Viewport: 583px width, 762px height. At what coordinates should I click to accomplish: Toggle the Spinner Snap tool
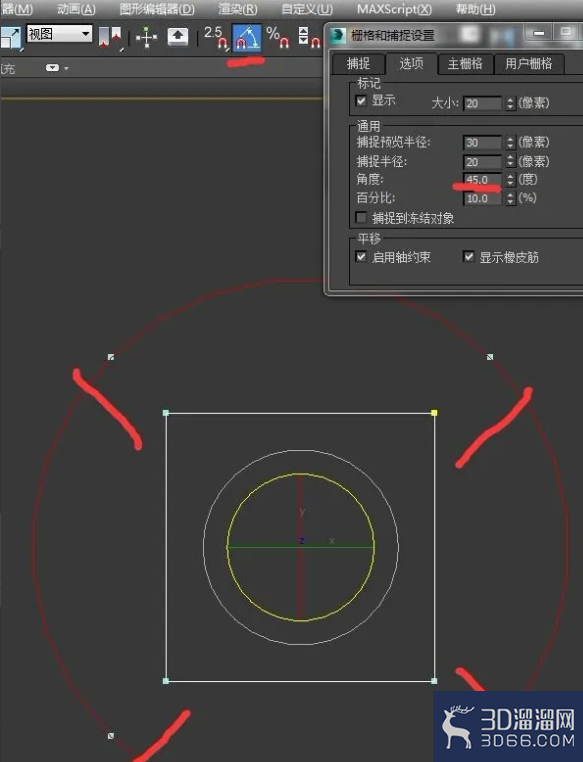pos(309,38)
